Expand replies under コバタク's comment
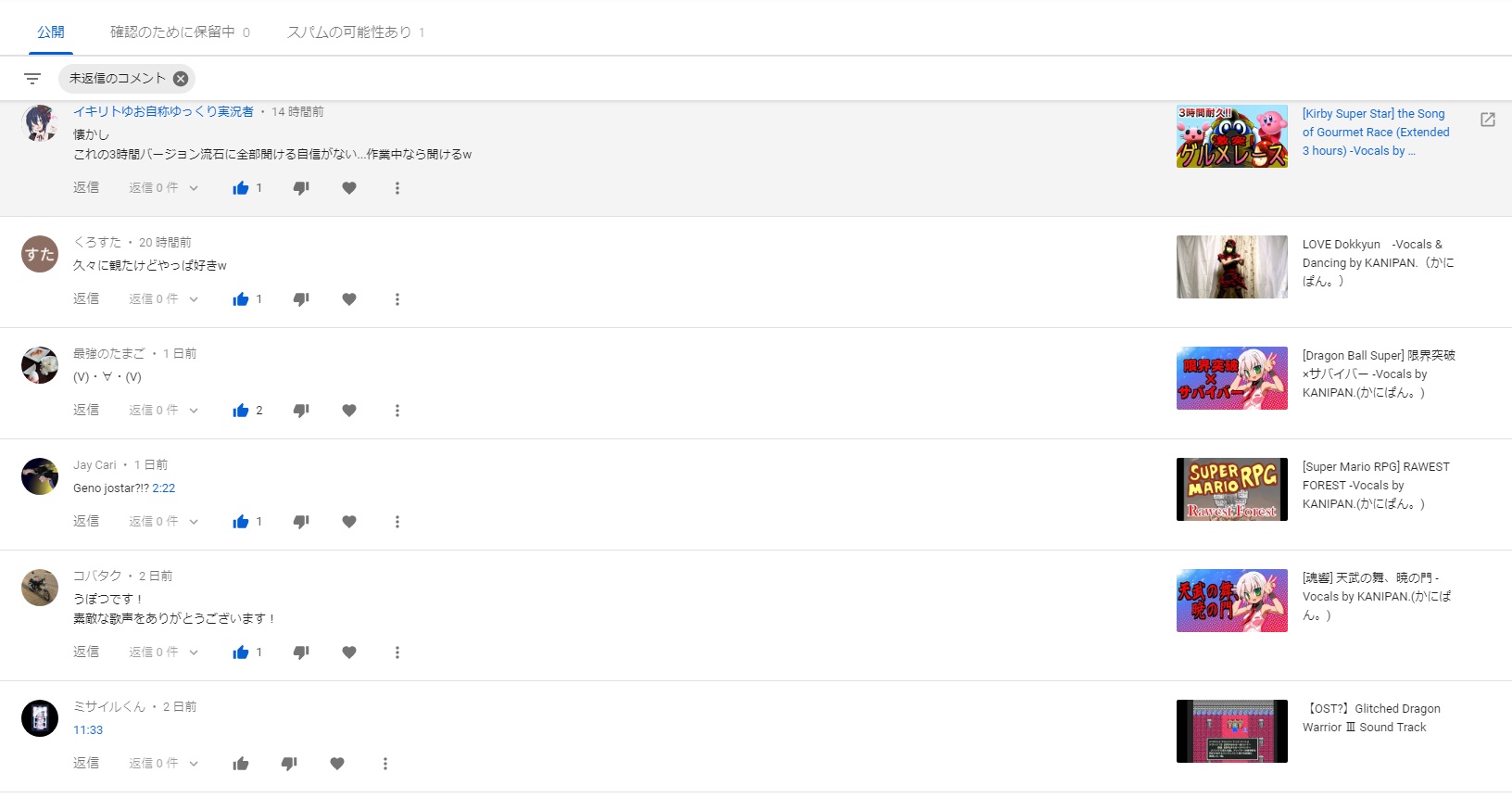The image size is (1512, 798). pyautogui.click(x=164, y=652)
